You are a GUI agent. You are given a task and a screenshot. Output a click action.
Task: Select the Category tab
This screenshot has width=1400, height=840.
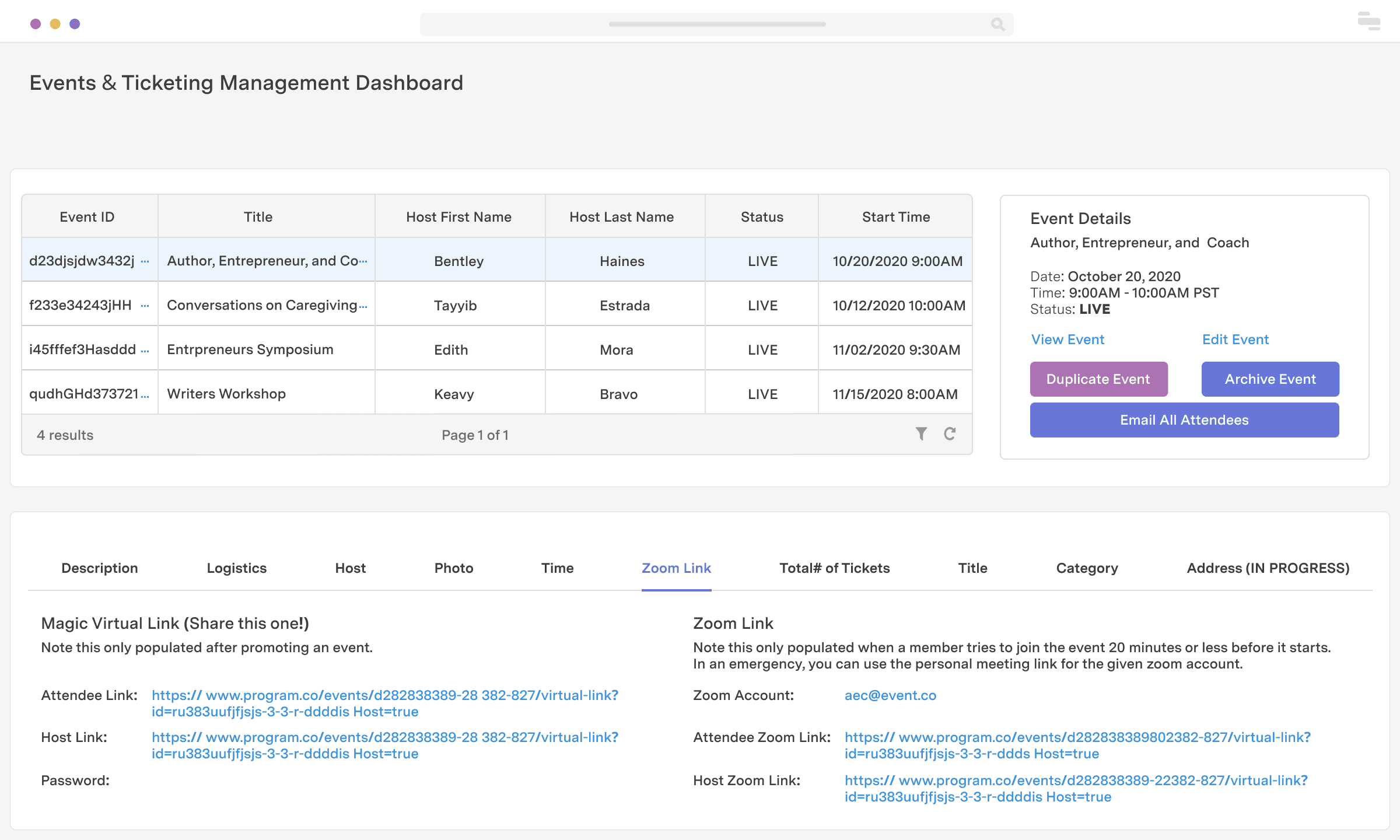(1086, 568)
